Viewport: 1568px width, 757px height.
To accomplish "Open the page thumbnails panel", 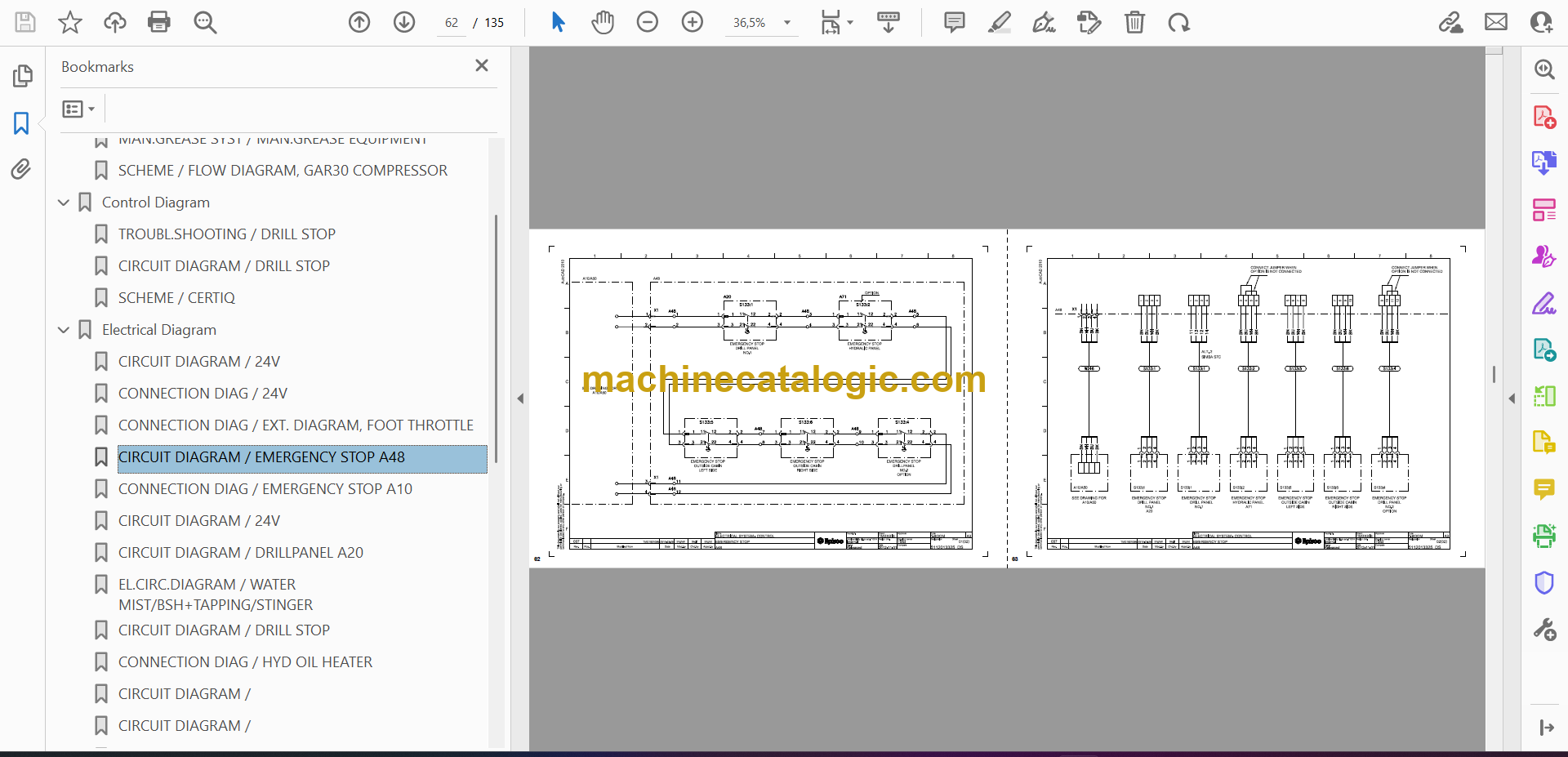I will pyautogui.click(x=22, y=76).
